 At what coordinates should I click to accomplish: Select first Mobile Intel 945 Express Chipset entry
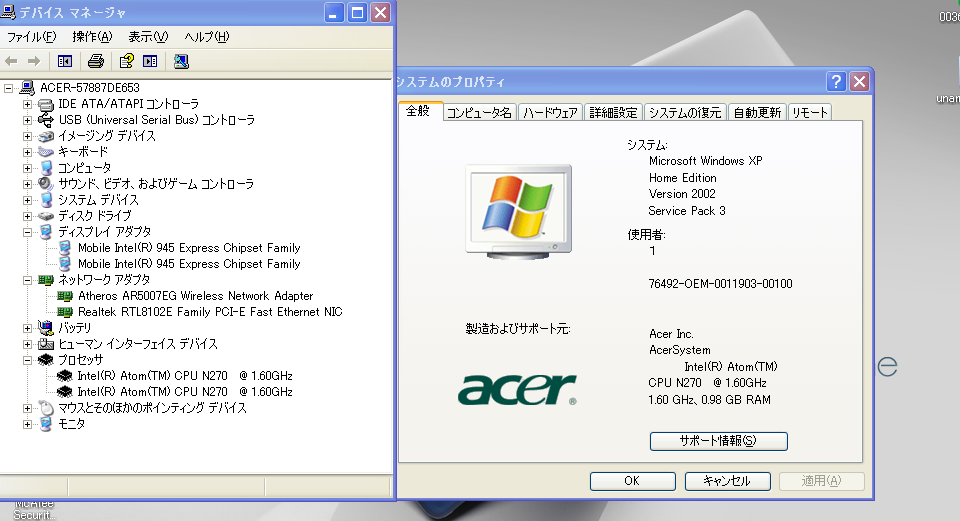(x=189, y=248)
